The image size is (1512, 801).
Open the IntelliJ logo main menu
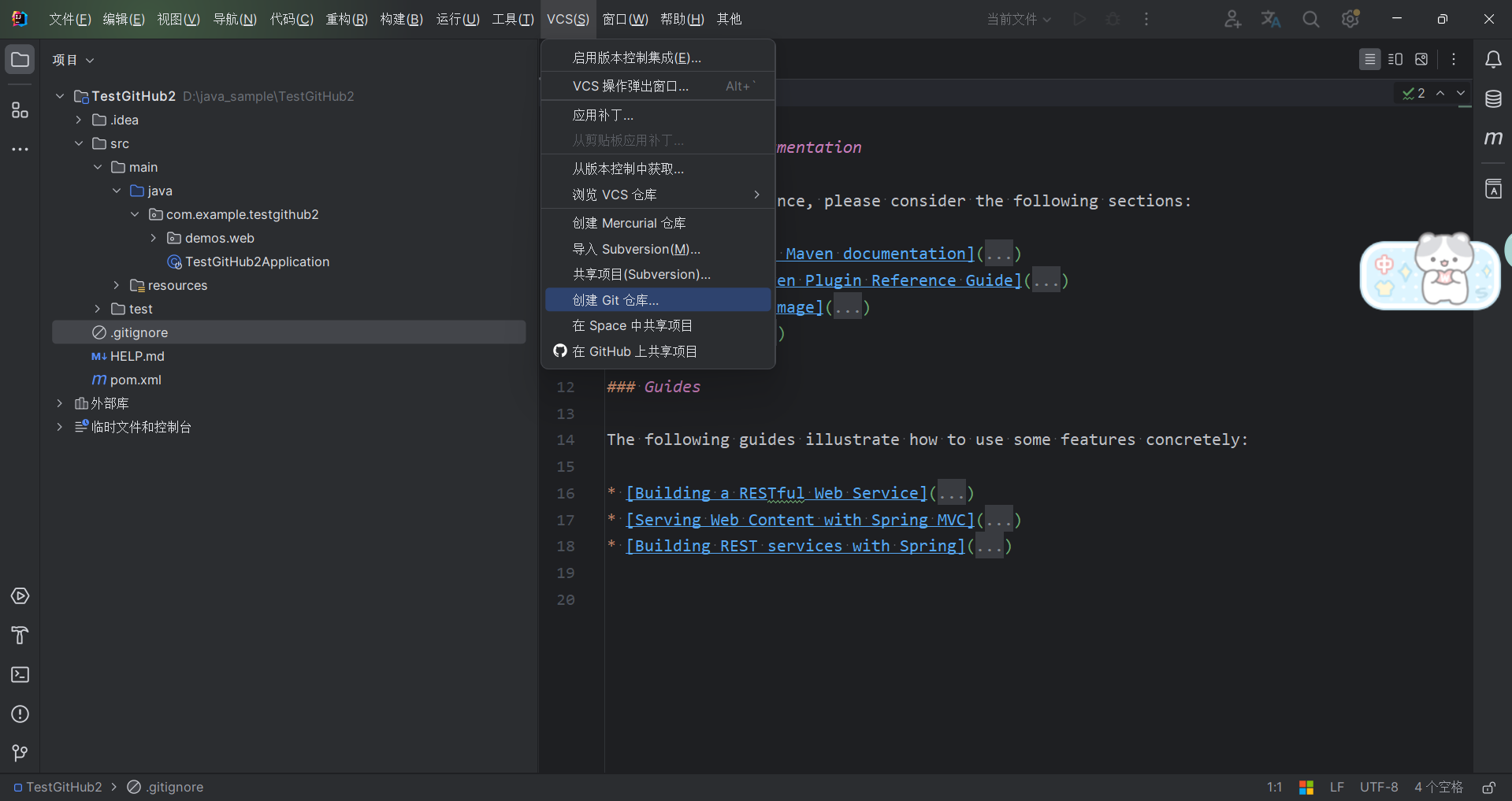click(x=20, y=19)
